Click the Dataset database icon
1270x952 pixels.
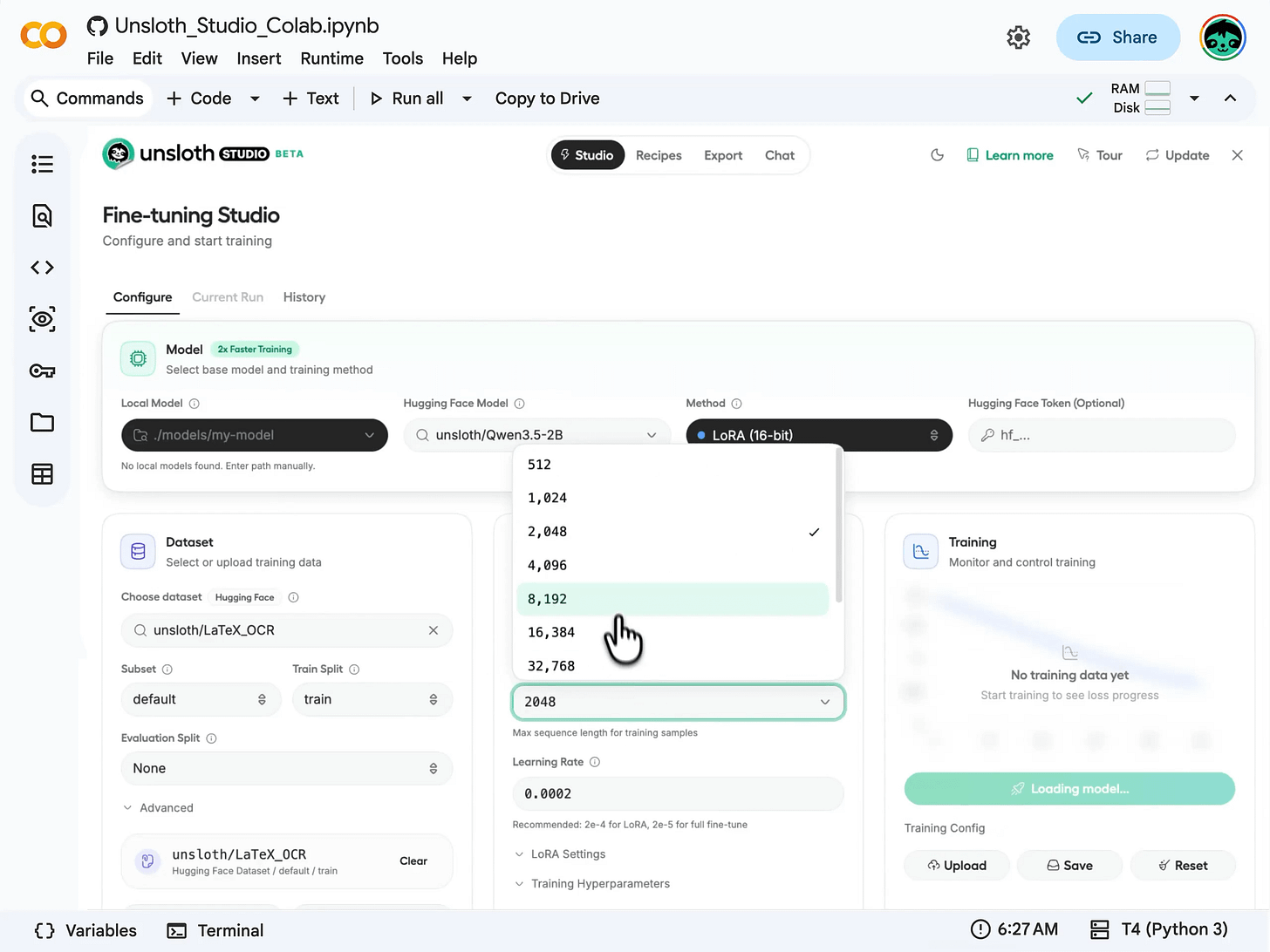pyautogui.click(x=138, y=551)
